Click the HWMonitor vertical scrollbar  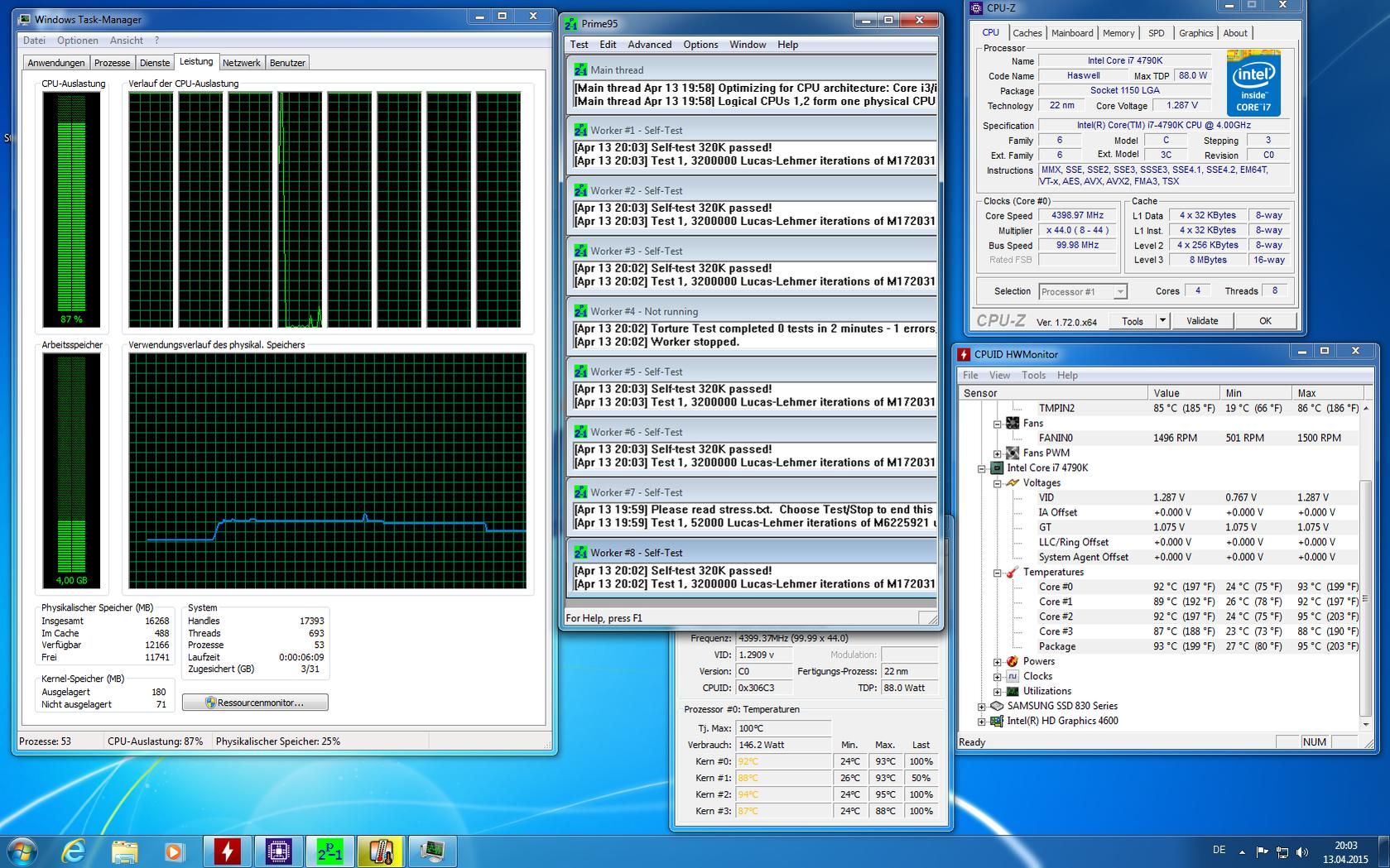click(1366, 567)
